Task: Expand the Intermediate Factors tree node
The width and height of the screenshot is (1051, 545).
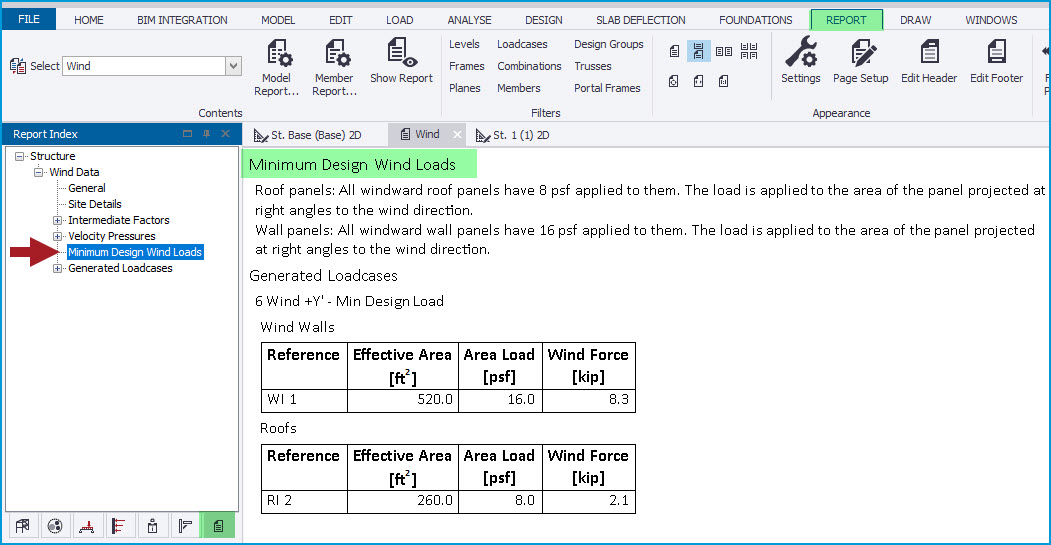Action: click(x=58, y=220)
